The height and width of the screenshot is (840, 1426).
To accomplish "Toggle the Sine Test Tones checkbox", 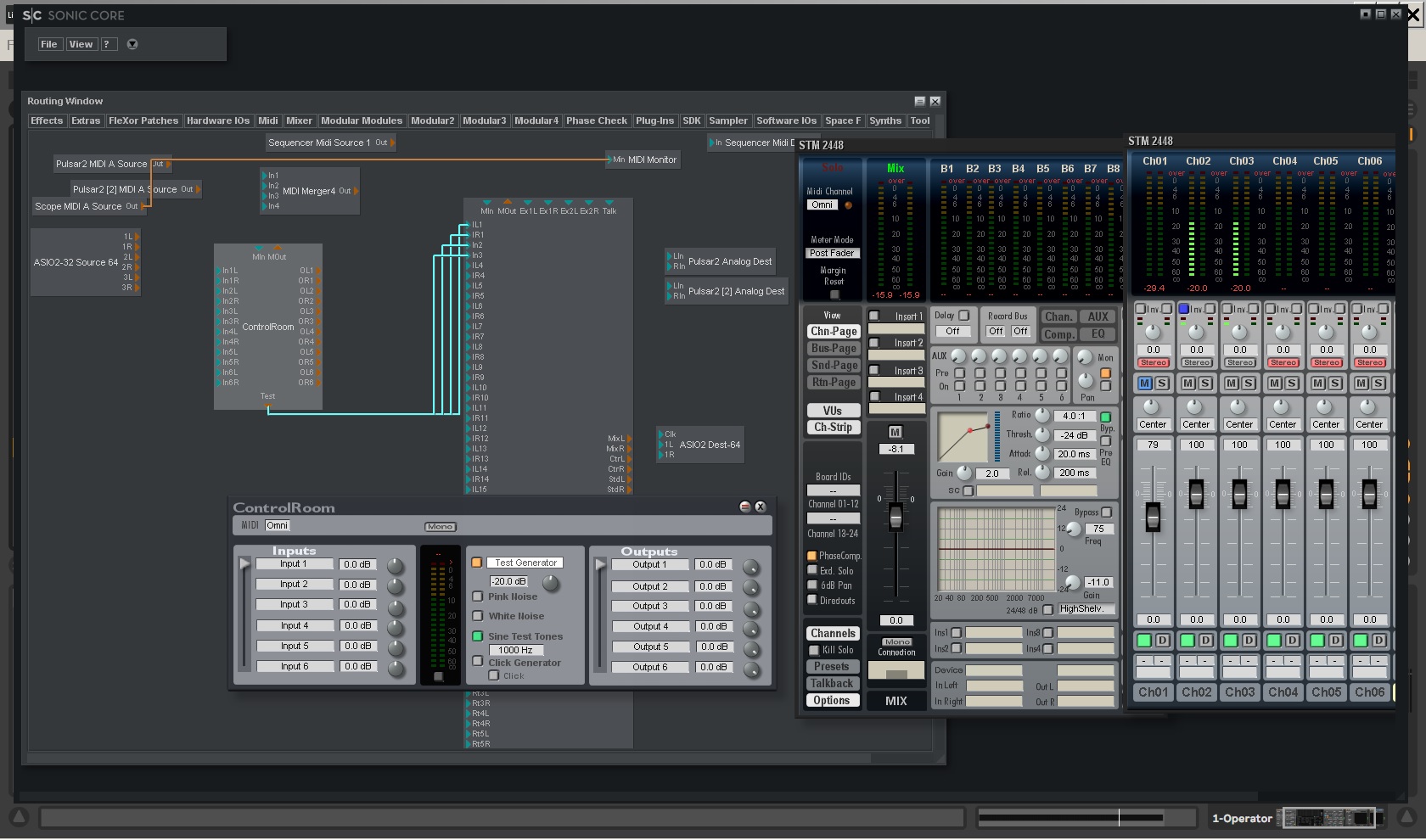I will (477, 636).
